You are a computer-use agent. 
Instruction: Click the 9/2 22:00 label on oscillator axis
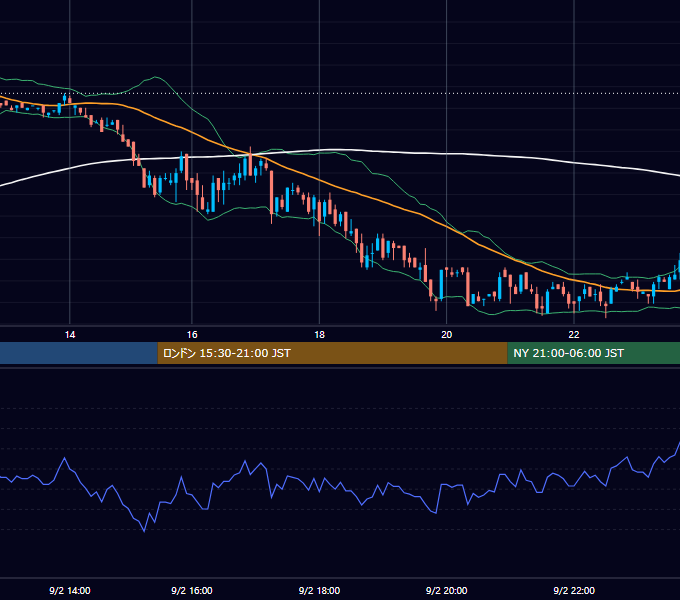tap(574, 590)
